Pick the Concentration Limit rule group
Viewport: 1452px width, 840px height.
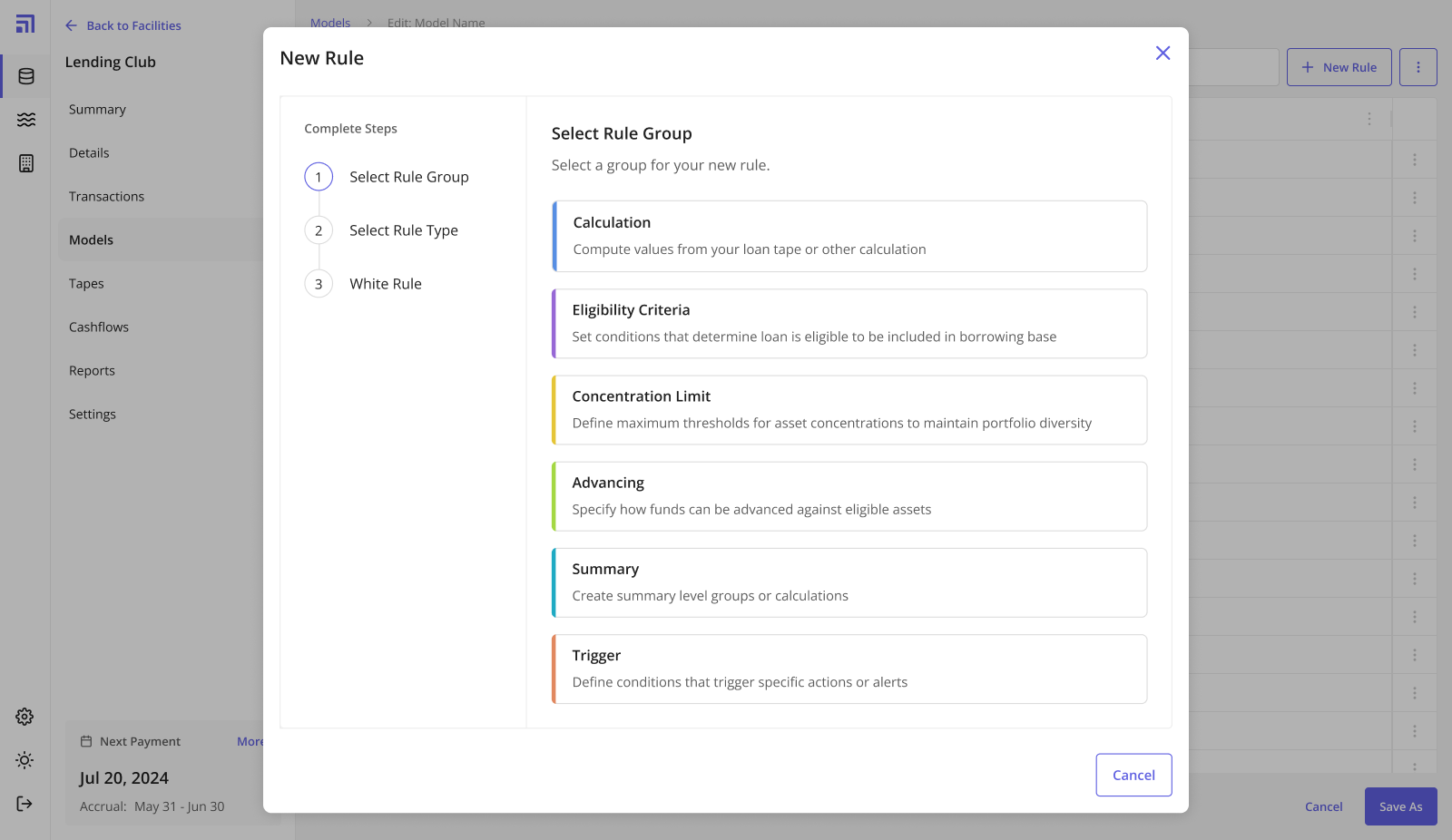click(x=849, y=410)
